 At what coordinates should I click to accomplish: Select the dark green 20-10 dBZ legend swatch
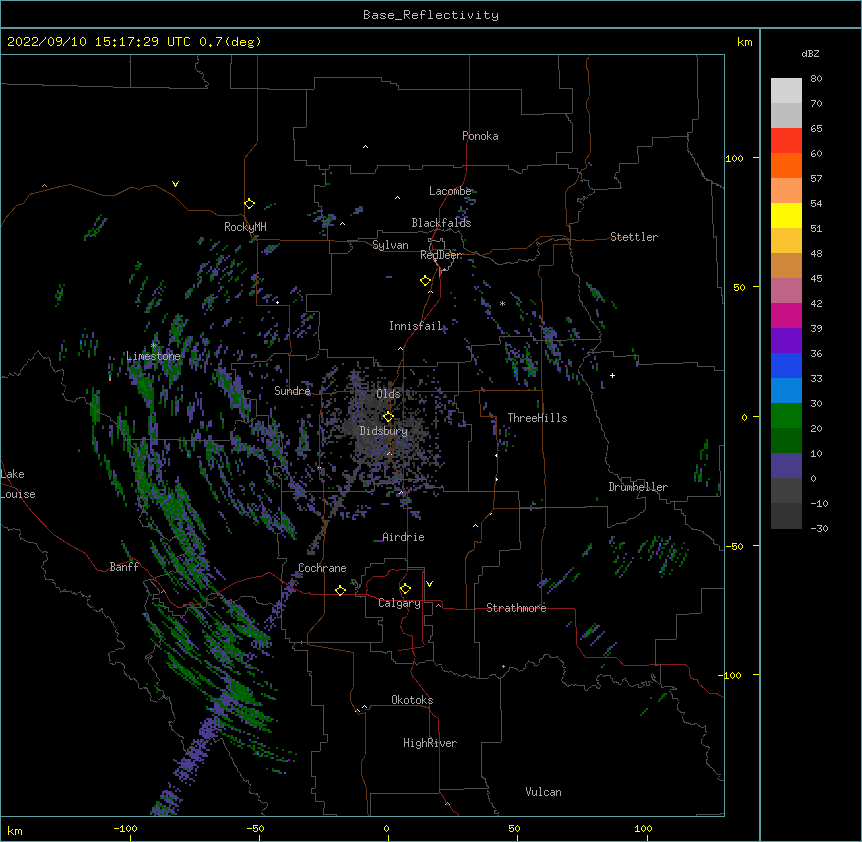[x=786, y=441]
